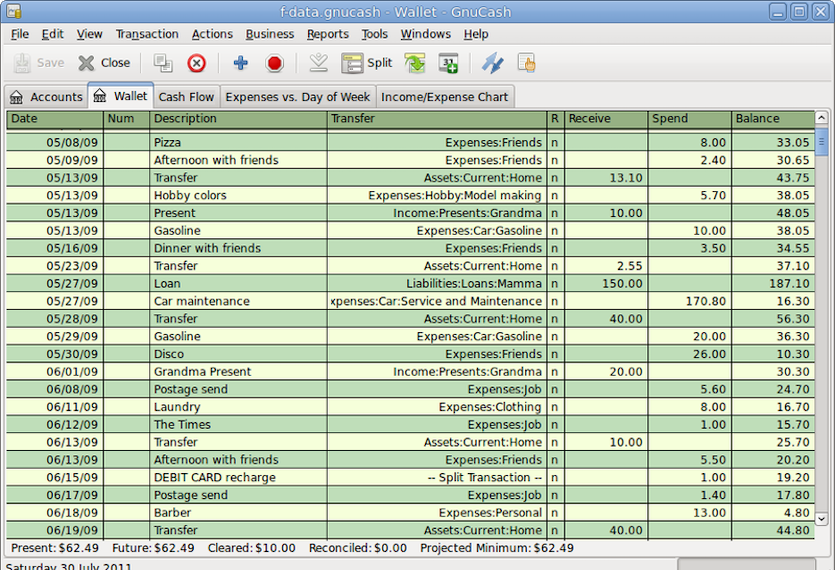835x570 pixels.
Task: Select the Wallet tab
Action: [x=120, y=96]
